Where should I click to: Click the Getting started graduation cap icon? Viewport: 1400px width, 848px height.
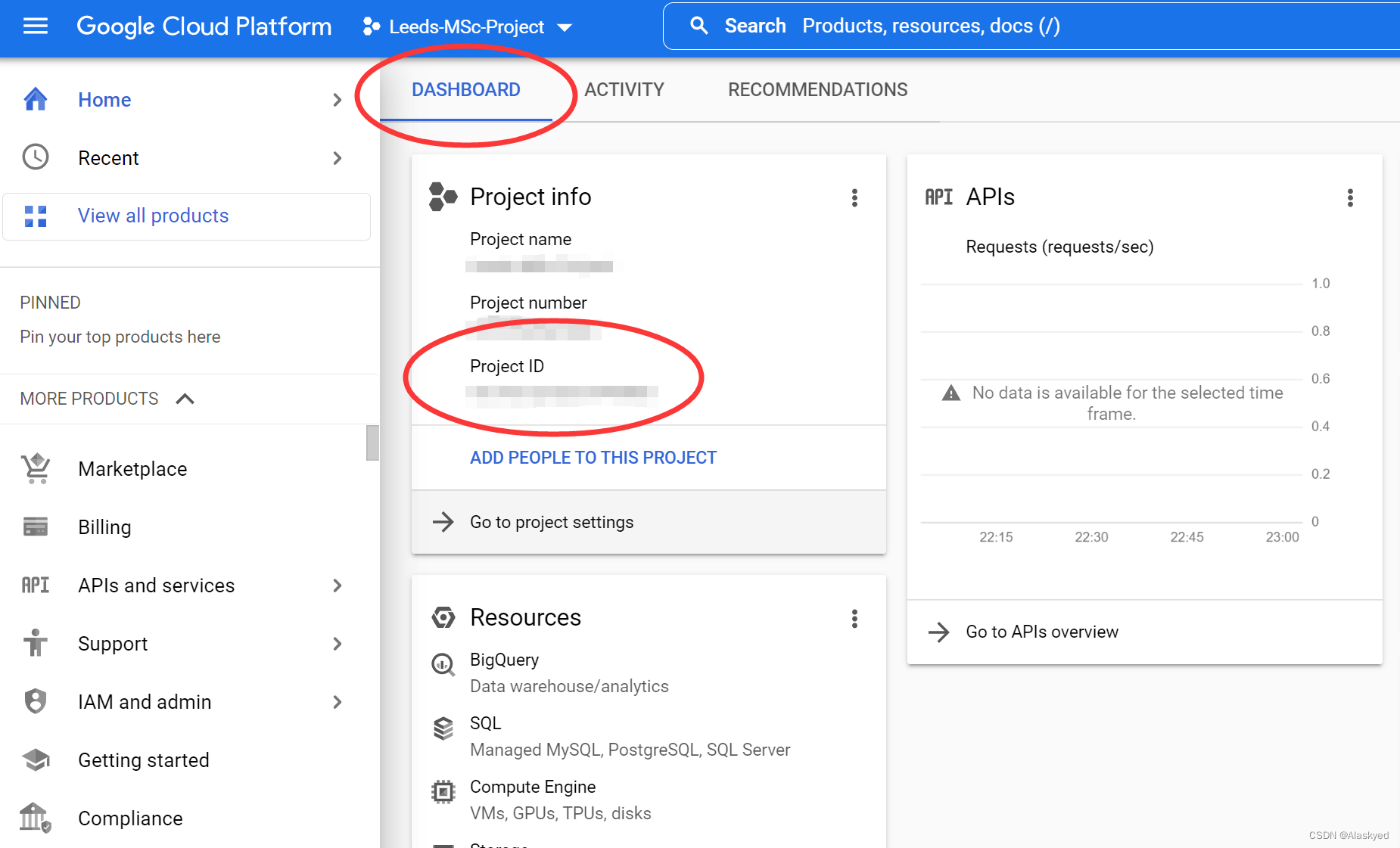36,759
